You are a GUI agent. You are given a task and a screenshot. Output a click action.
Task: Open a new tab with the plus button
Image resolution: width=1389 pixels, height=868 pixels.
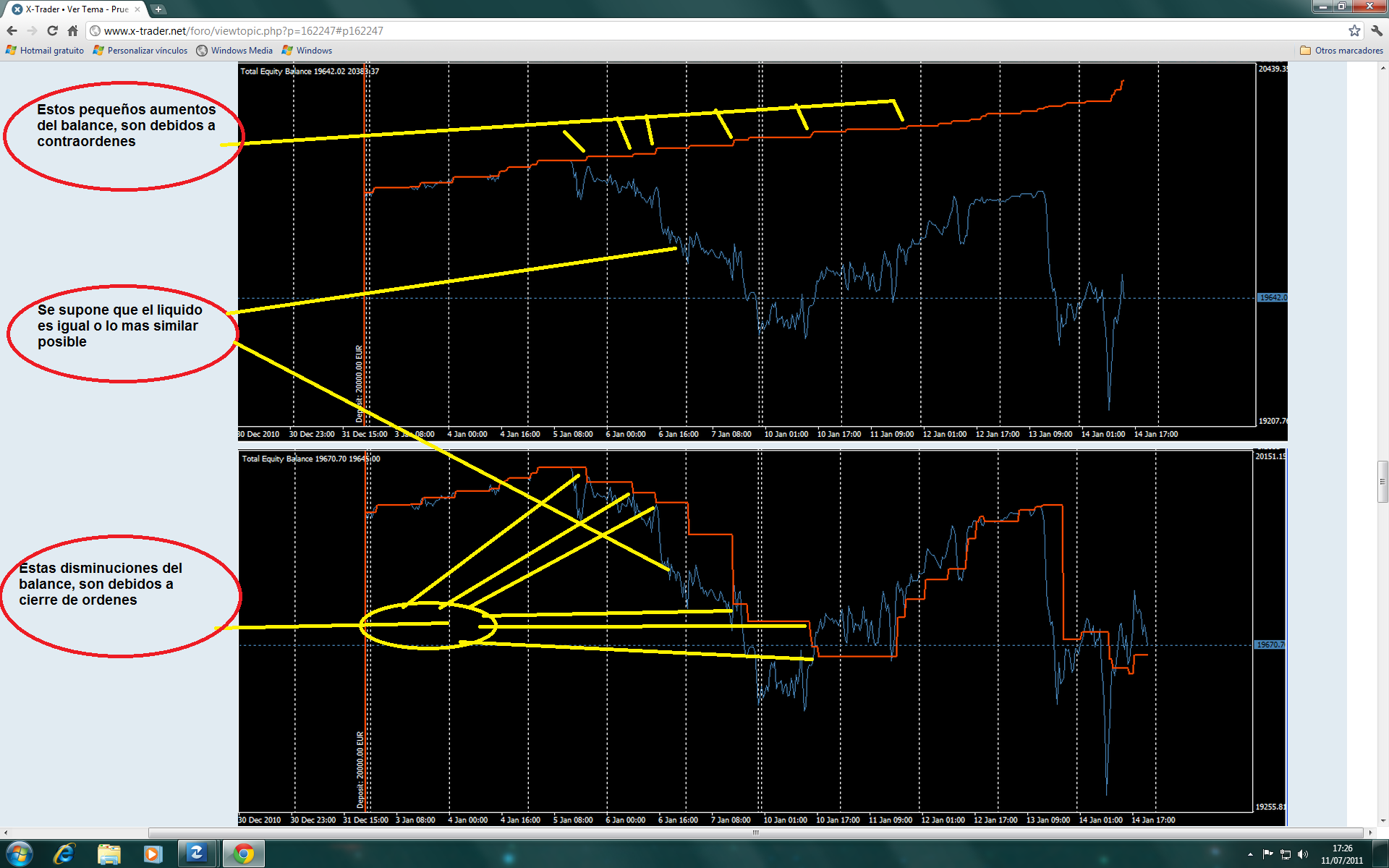tap(158, 9)
